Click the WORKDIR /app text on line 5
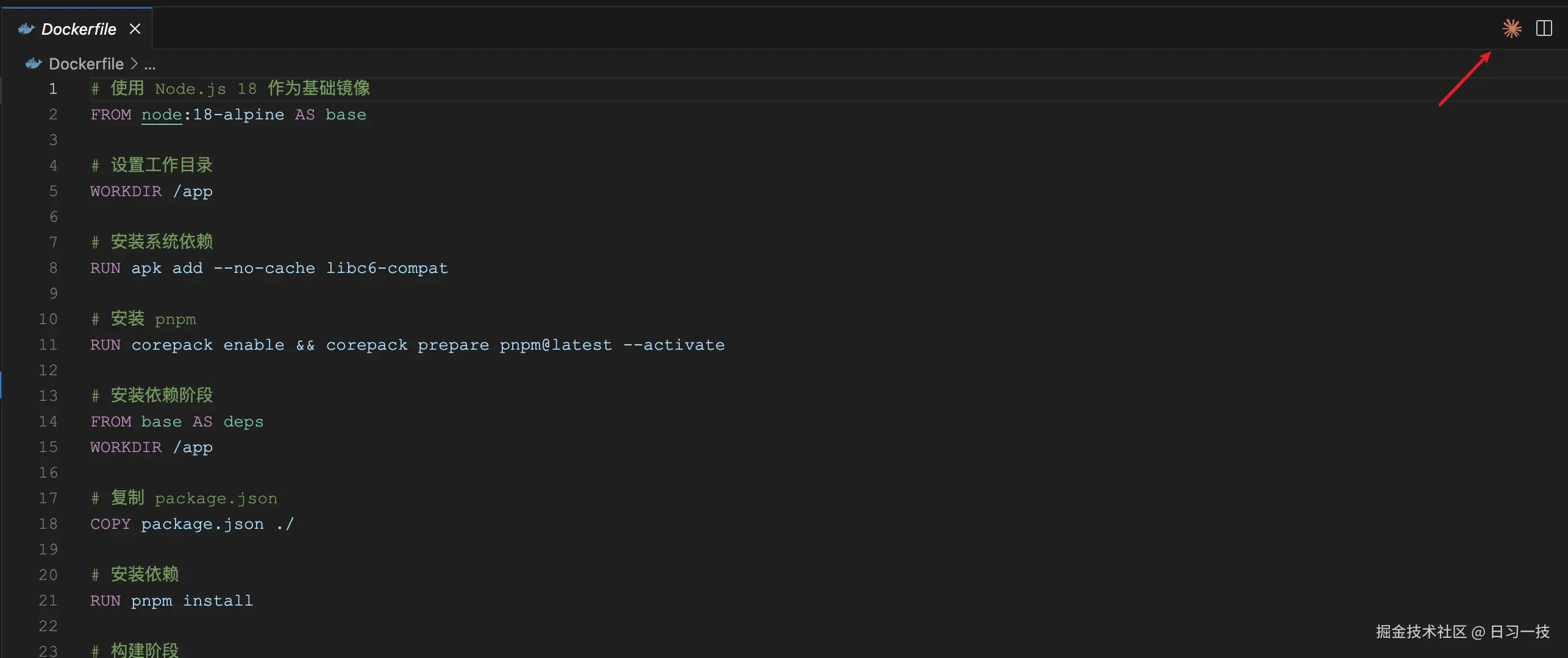 pyautogui.click(x=151, y=191)
